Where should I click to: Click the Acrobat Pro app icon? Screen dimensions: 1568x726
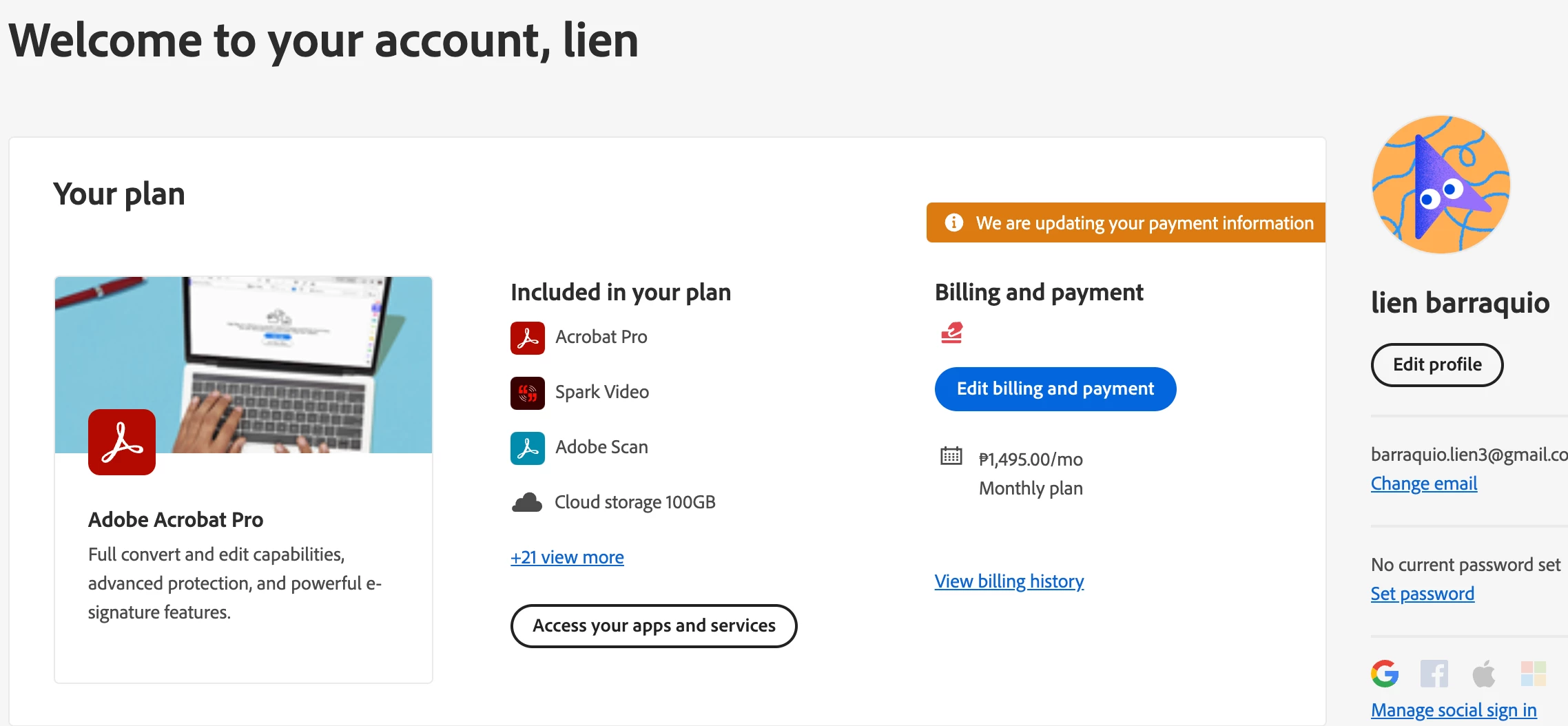[527, 338]
